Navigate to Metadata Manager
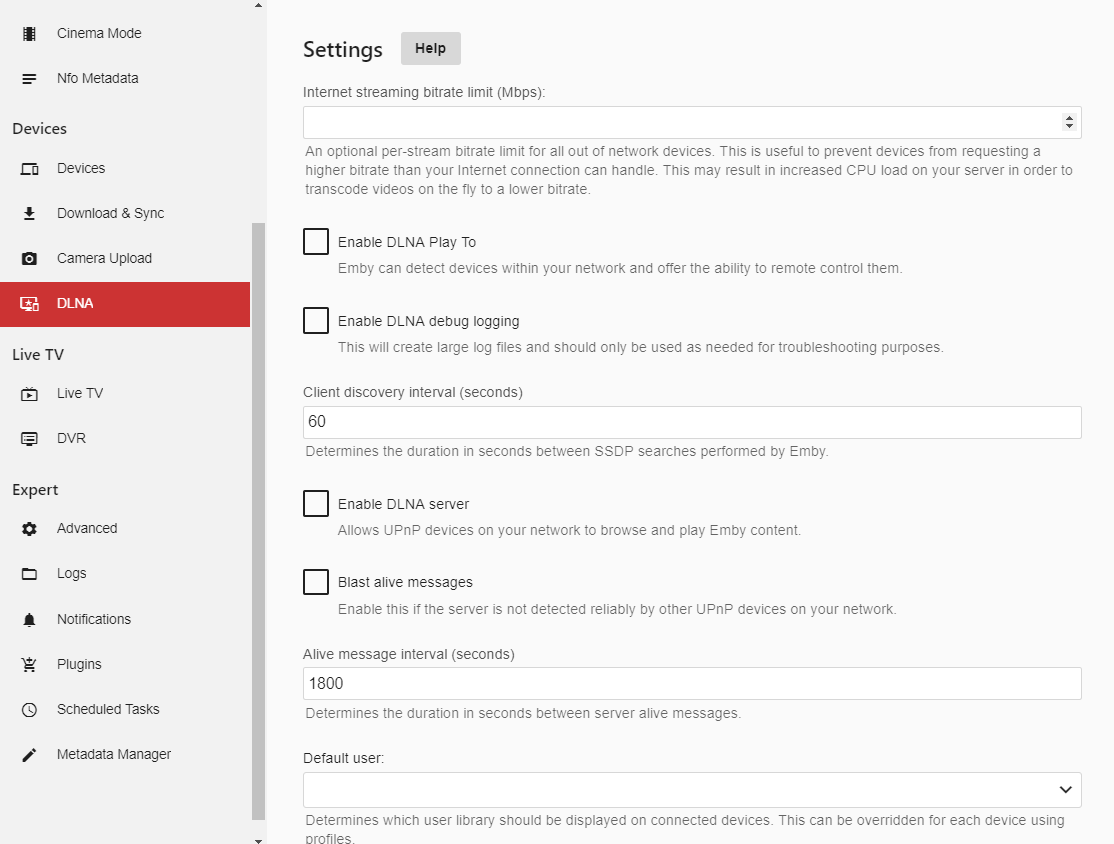 125,754
